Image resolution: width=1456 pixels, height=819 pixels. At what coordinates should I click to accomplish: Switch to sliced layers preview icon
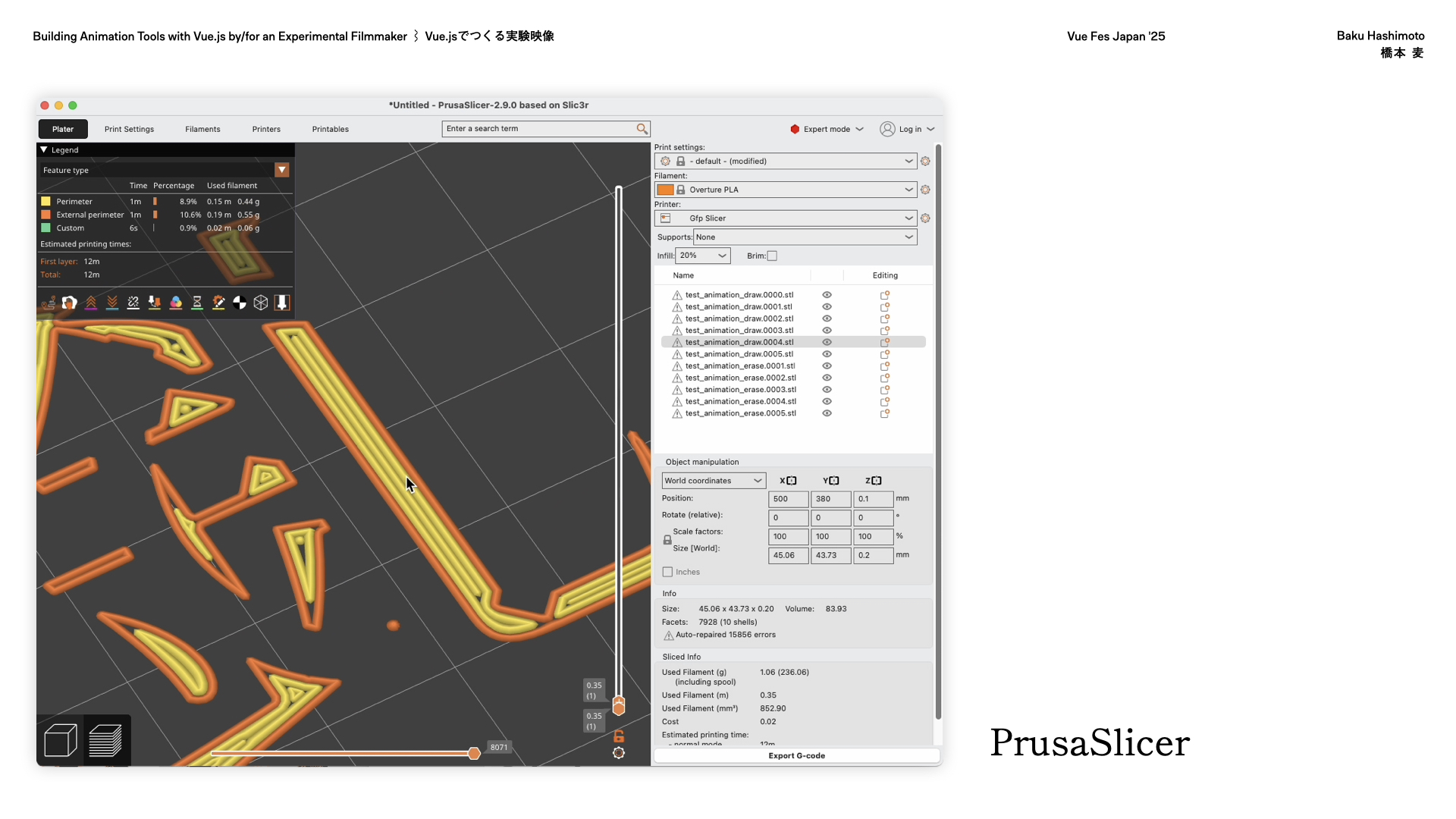coord(105,740)
